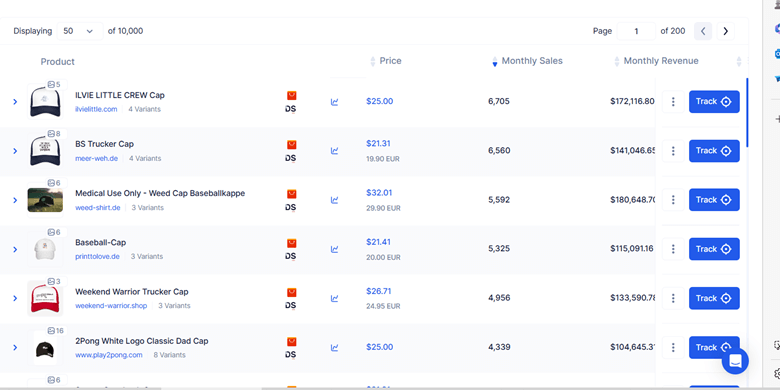
Task: Click DS badge for BS Trucker Cap
Action: click(291, 158)
